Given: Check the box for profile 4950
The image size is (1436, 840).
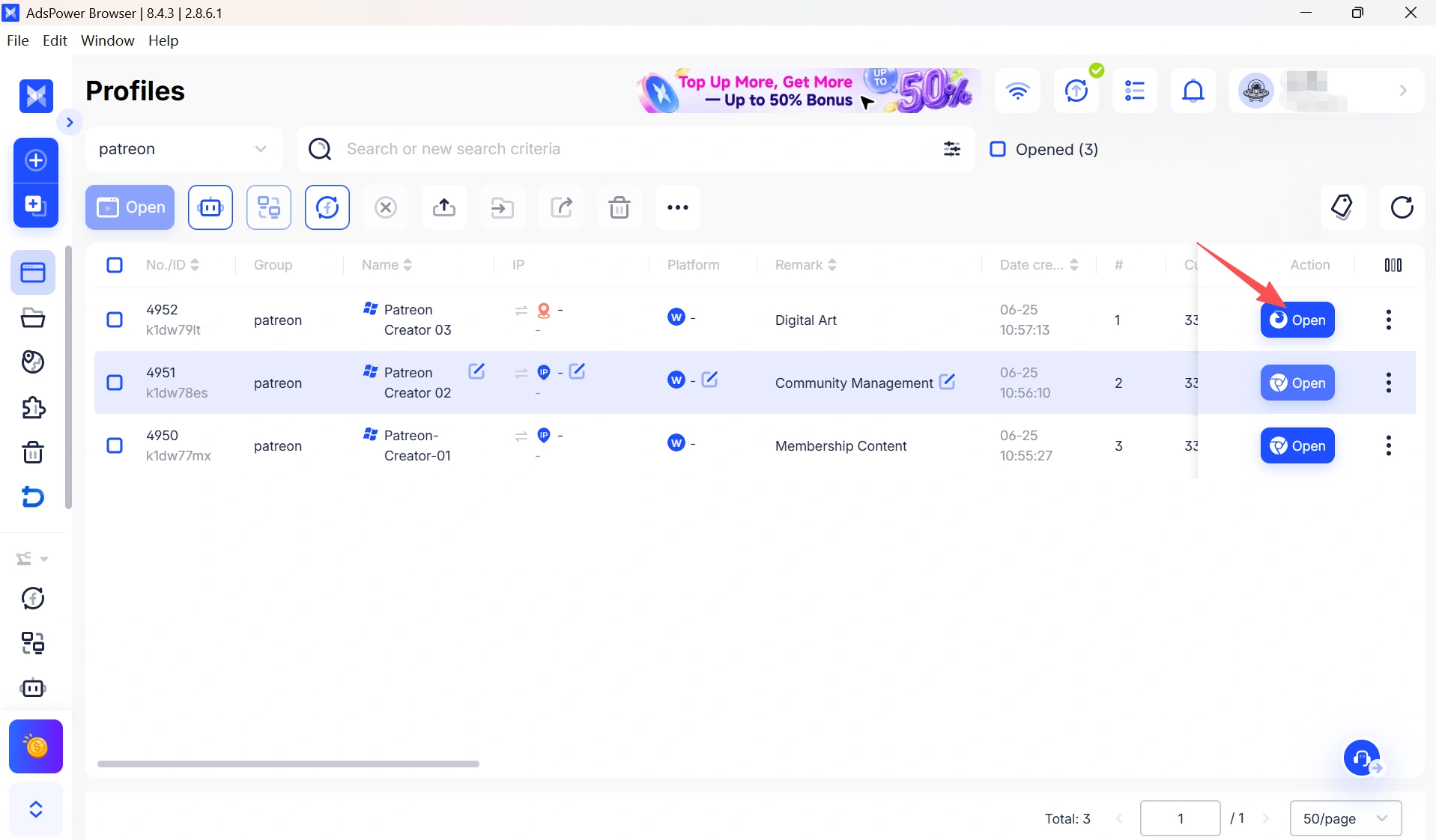Looking at the screenshot, I should [x=115, y=445].
